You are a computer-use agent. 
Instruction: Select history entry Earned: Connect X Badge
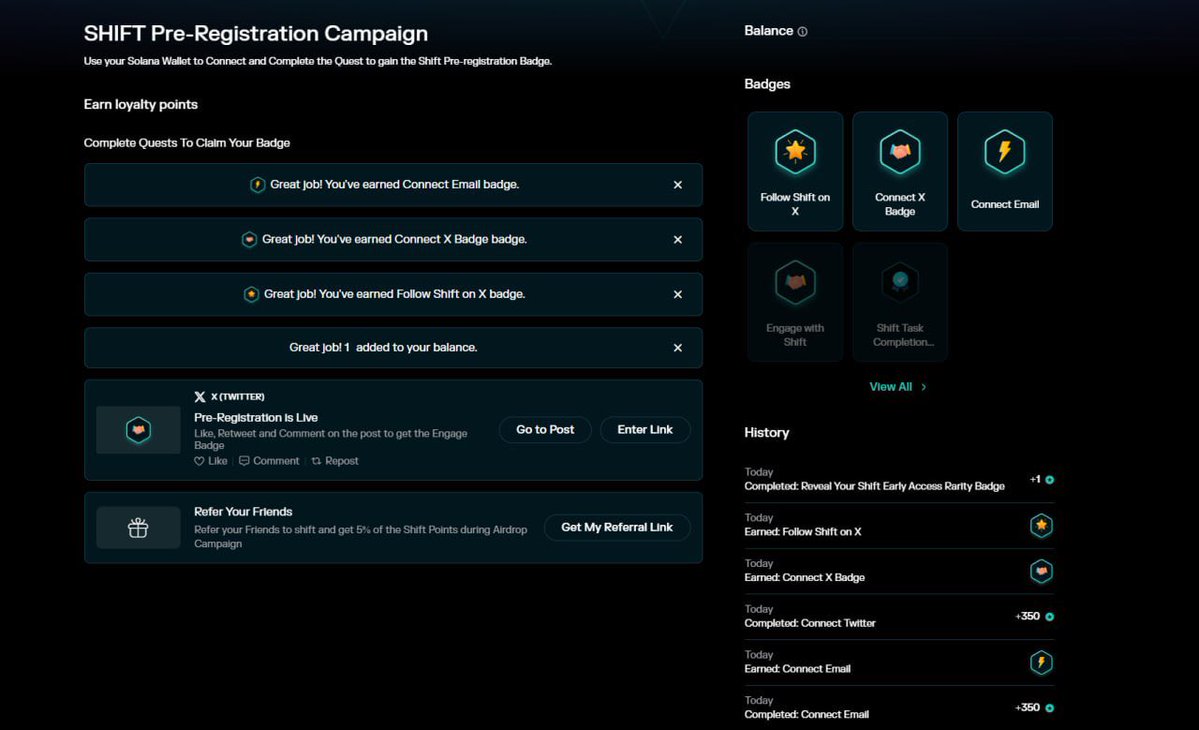[899, 571]
